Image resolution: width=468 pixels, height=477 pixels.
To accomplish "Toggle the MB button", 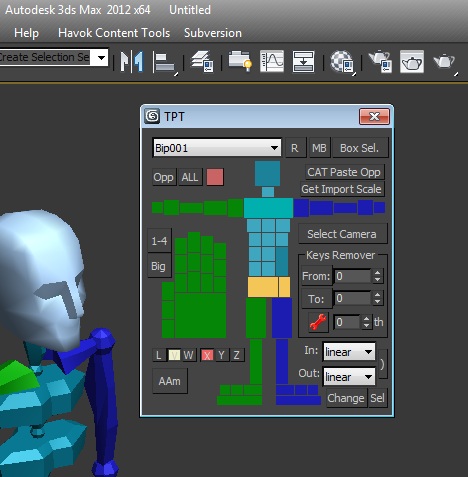I will 319,148.
